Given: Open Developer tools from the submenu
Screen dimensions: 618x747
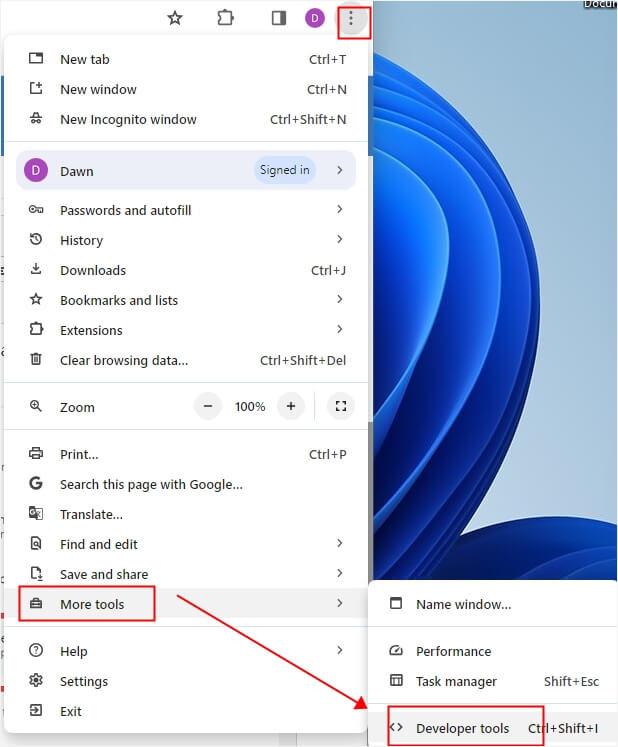Looking at the screenshot, I should pyautogui.click(x=462, y=728).
